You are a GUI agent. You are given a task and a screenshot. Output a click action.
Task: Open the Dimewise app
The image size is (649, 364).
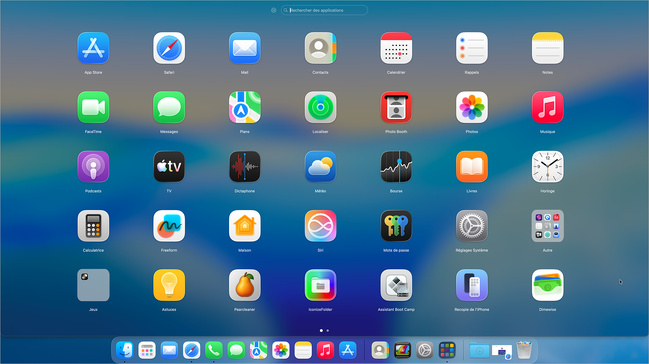pos(548,285)
